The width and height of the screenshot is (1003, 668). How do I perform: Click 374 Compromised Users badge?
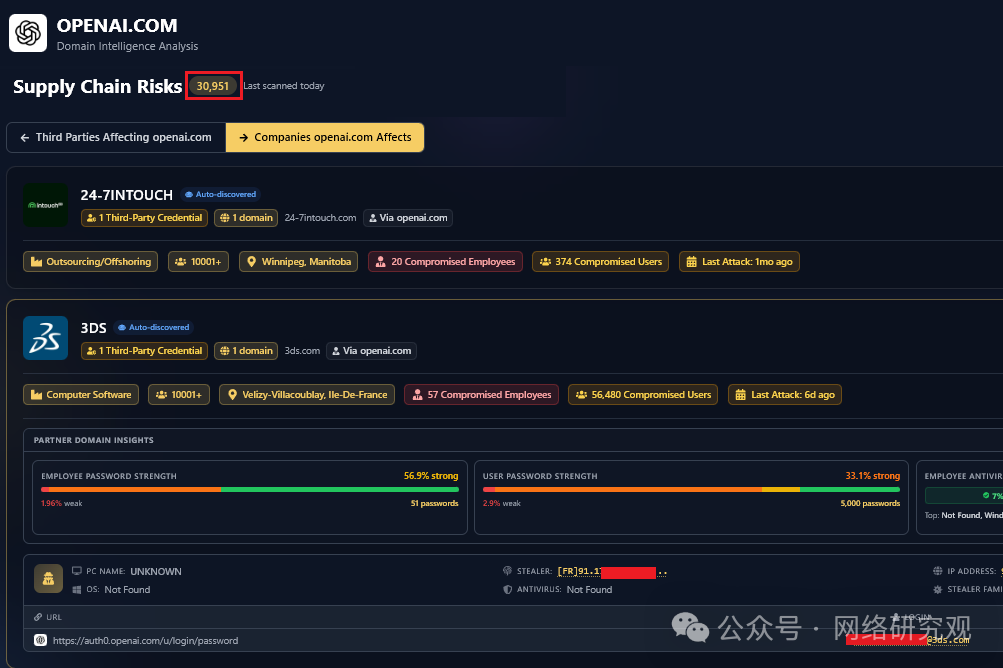point(601,262)
